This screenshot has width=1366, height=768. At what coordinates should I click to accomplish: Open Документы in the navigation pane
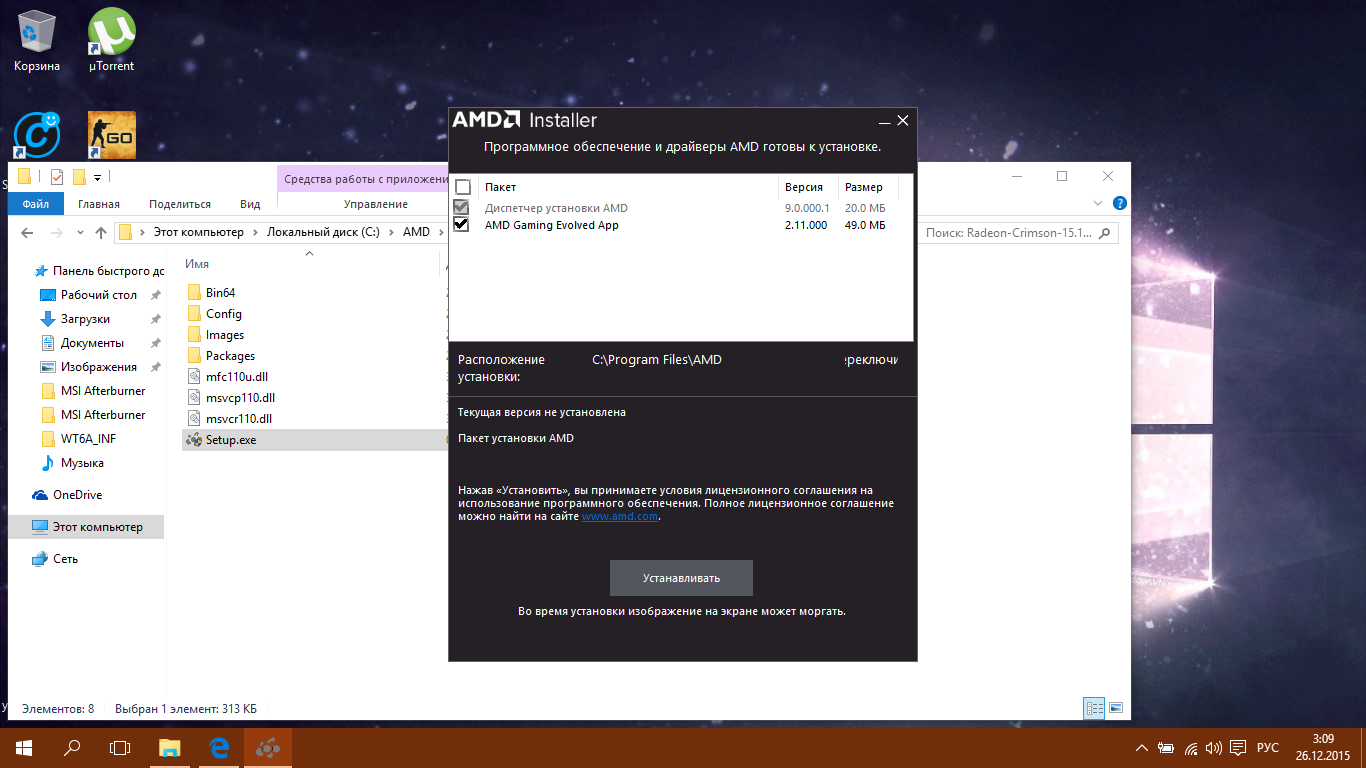(x=91, y=343)
